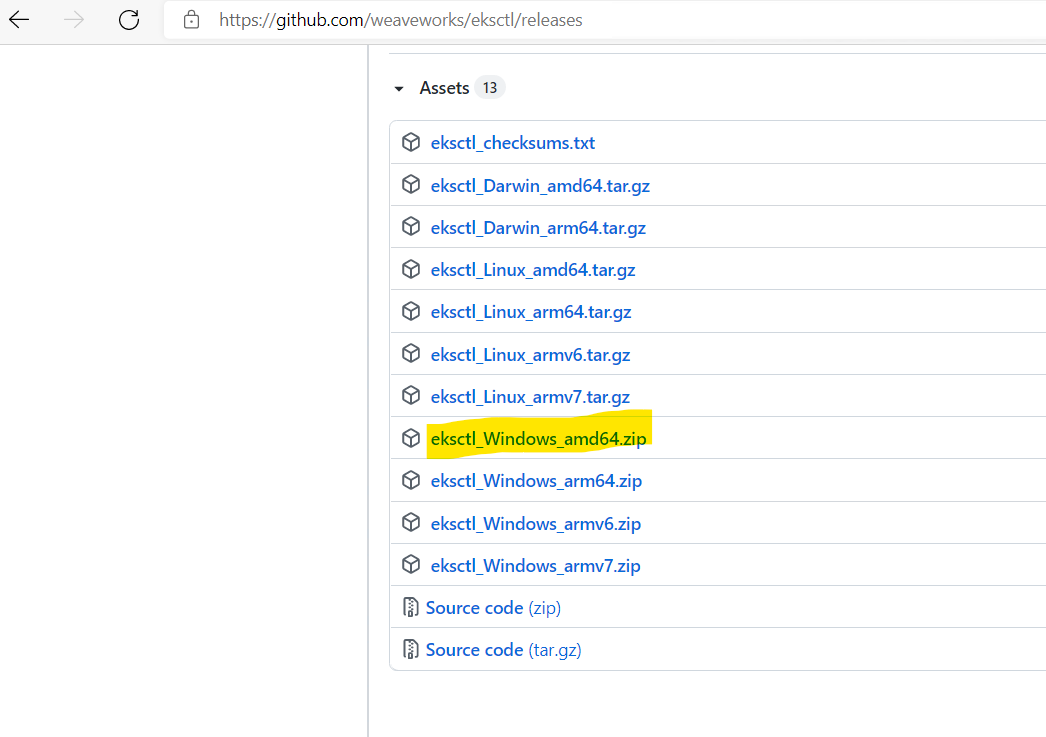1046x737 pixels.
Task: Click package icon beside eksctl_Linux_armv7.tar.gz
Action: click(411, 396)
